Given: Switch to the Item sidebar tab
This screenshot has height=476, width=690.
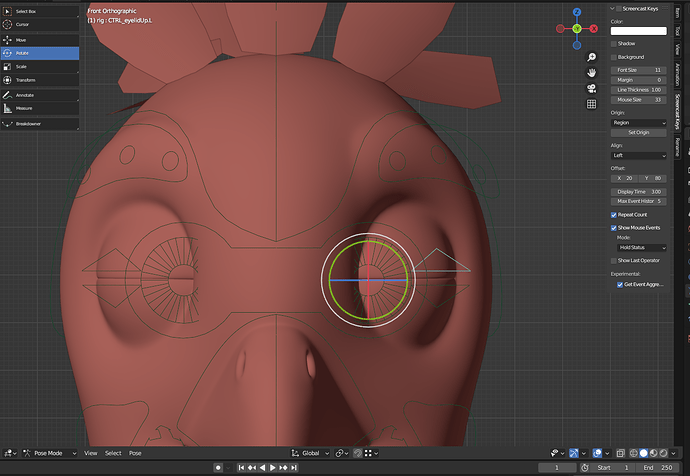Looking at the screenshot, I should [677, 13].
